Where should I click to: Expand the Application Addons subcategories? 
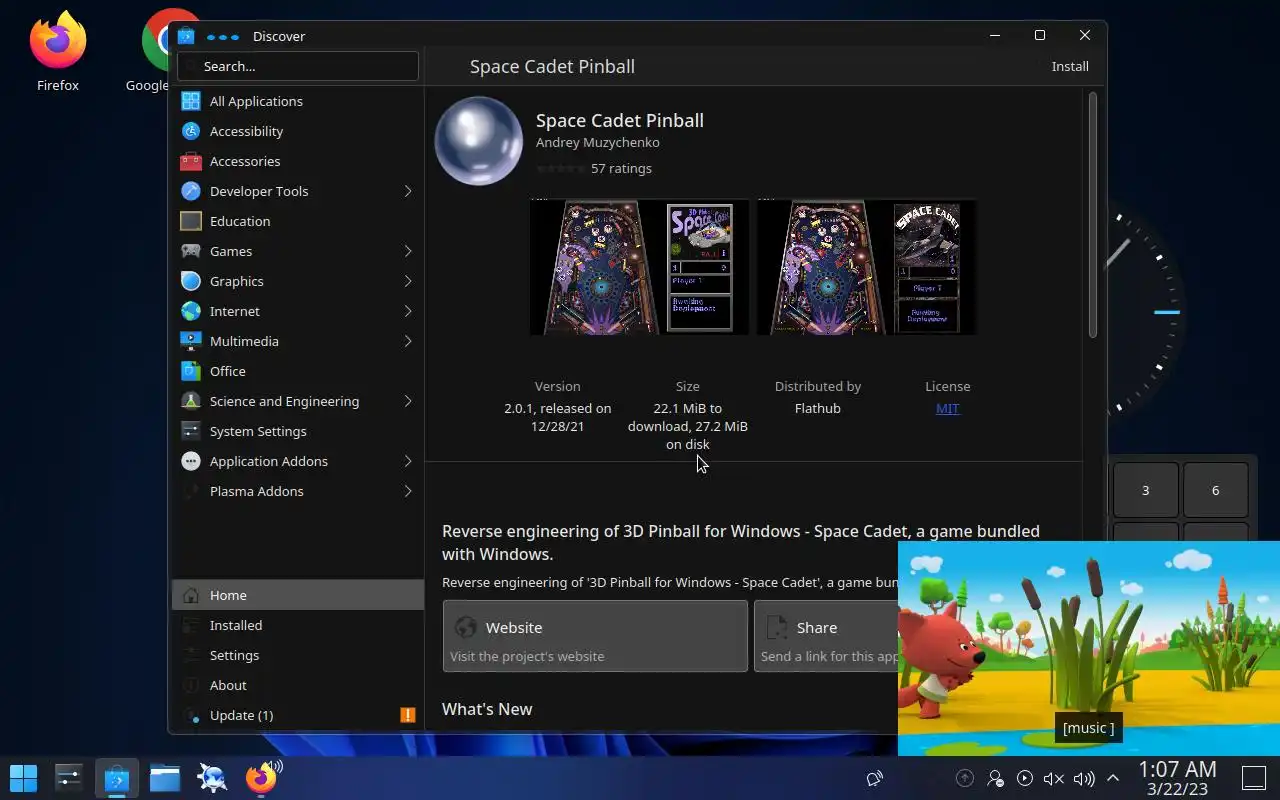tap(408, 461)
